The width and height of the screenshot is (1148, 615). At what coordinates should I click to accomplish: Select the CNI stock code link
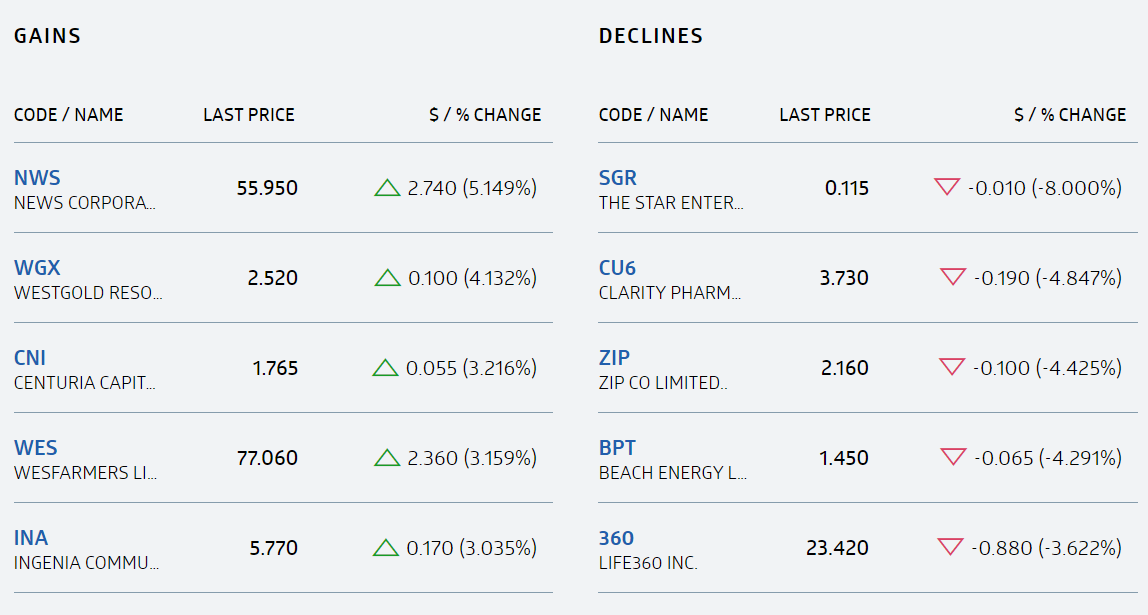pyautogui.click(x=30, y=358)
